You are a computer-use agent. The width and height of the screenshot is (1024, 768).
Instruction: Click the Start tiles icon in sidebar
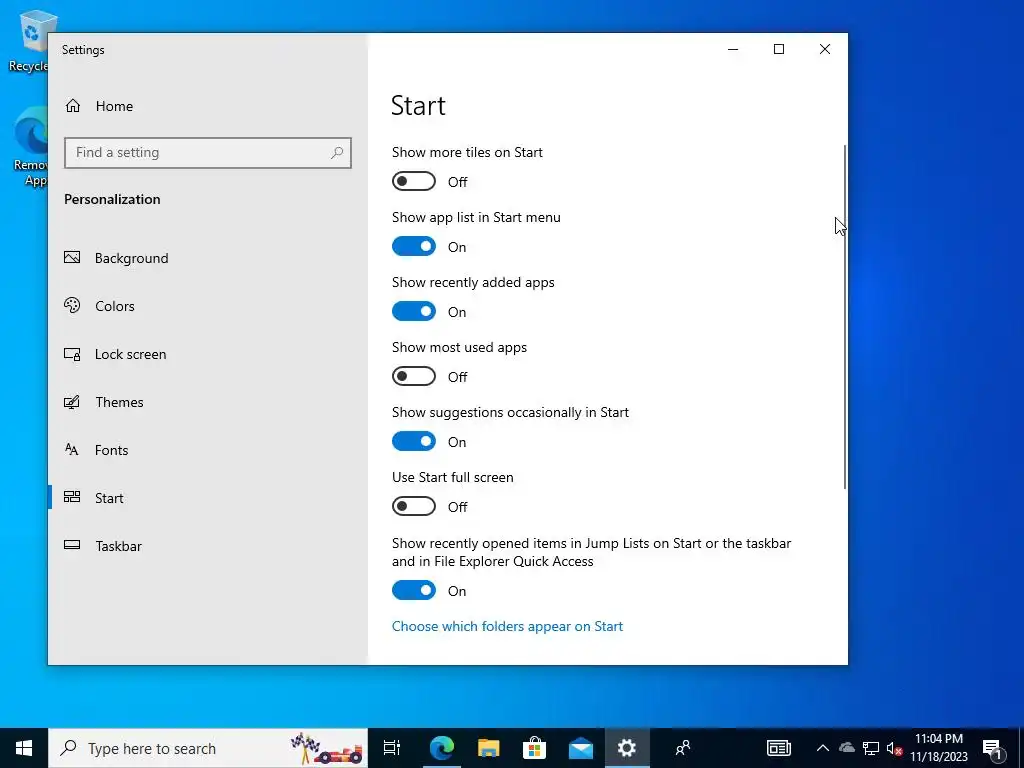coord(72,497)
